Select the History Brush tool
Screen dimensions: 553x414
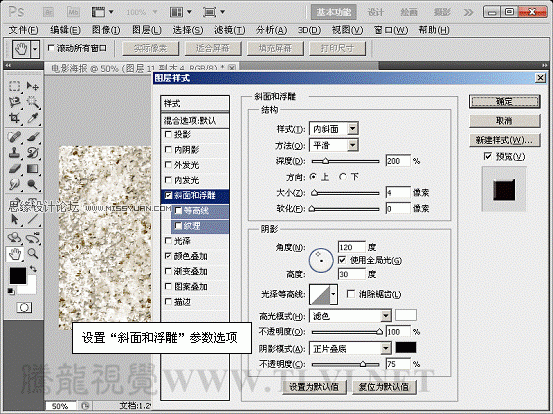click(x=33, y=153)
